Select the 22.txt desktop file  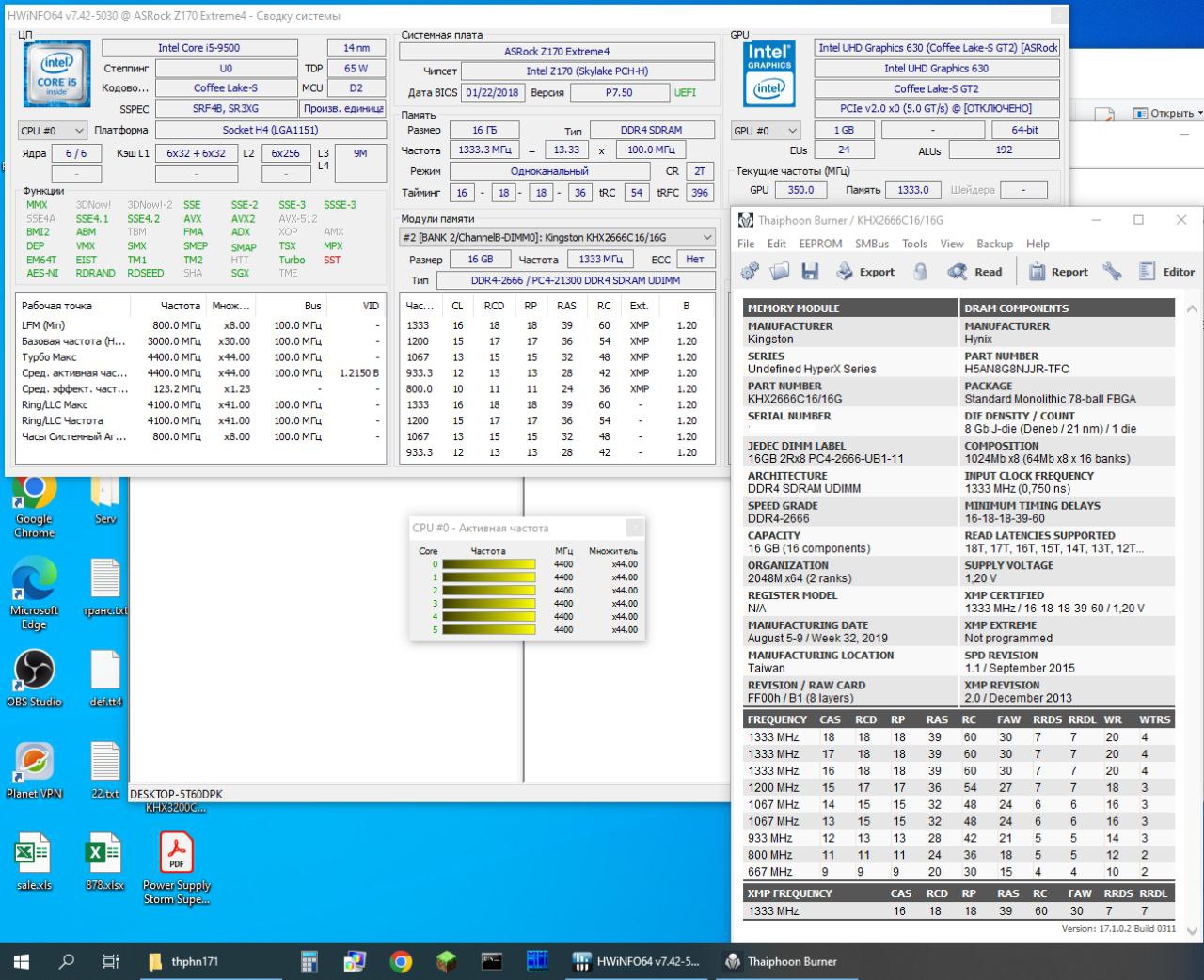104,770
